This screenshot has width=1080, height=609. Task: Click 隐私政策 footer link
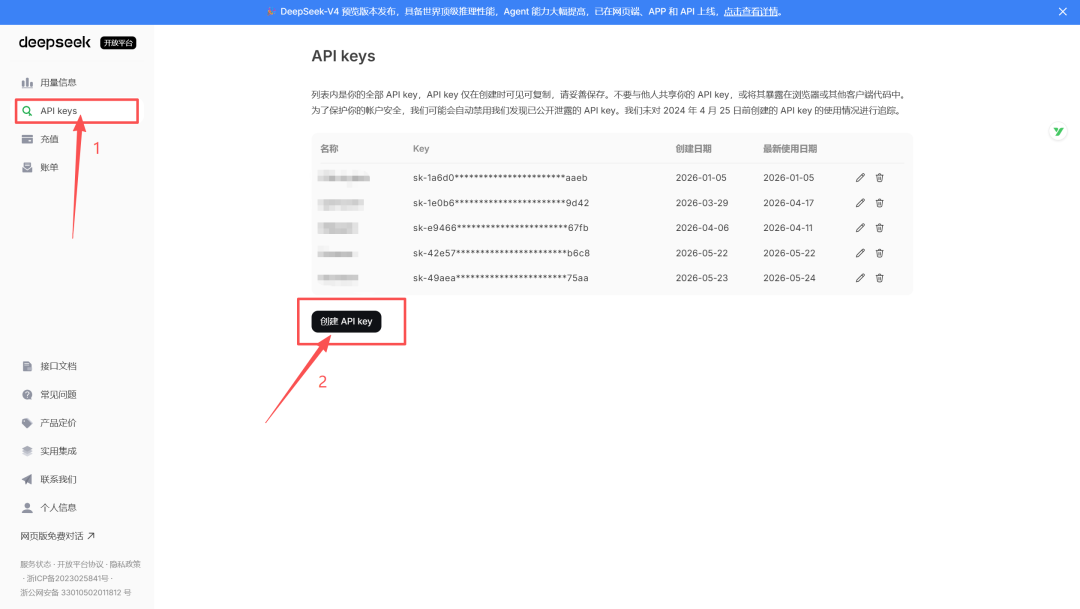[x=125, y=564]
